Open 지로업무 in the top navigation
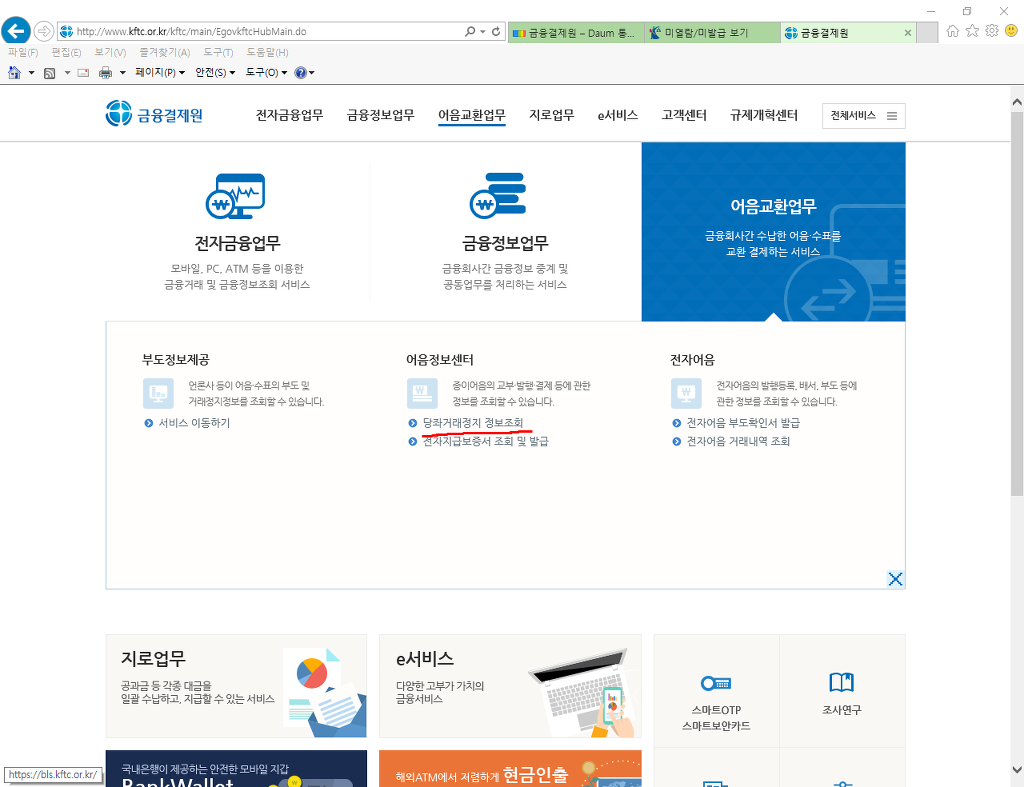The height and width of the screenshot is (787, 1024). coord(552,116)
